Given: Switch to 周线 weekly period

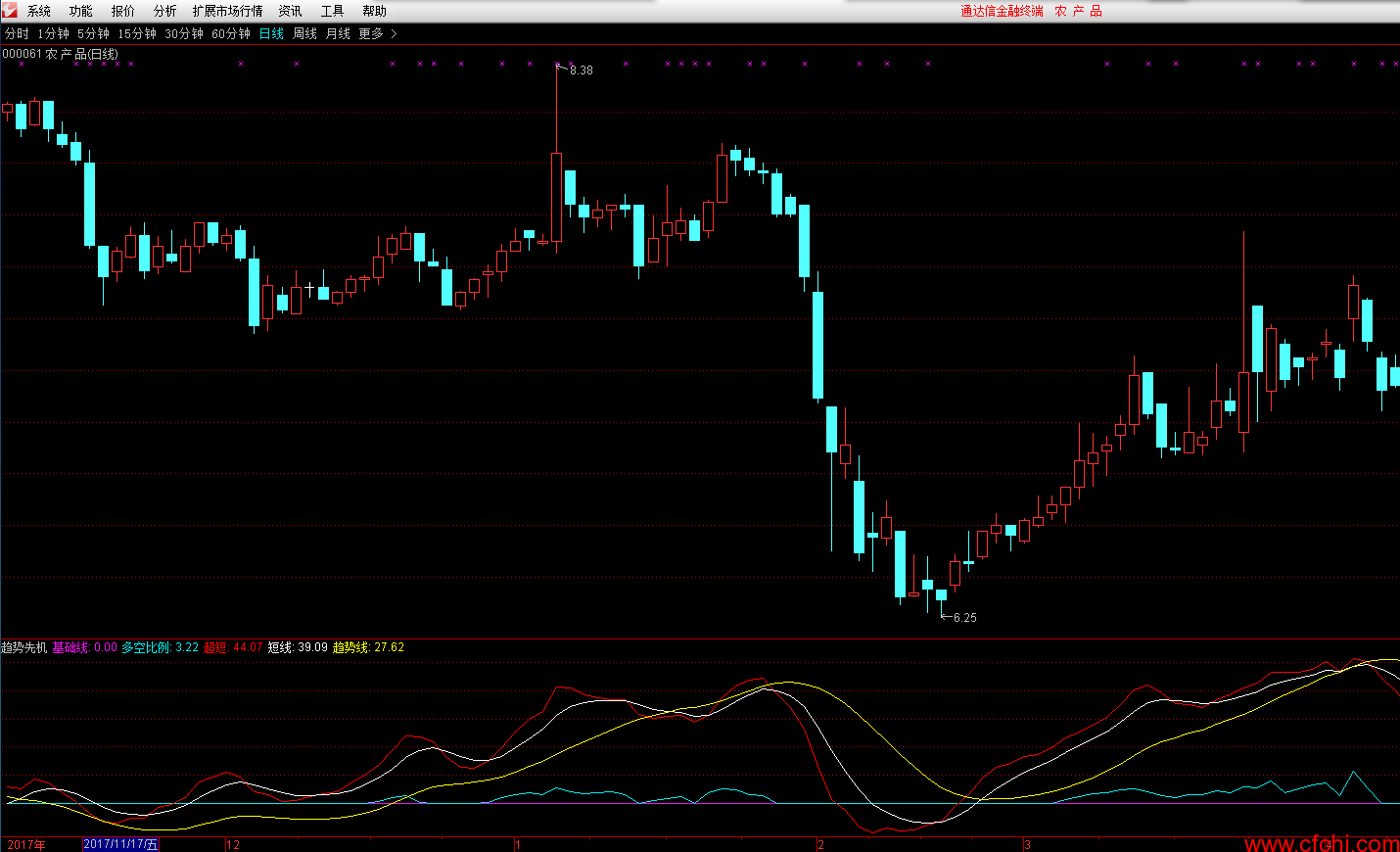Looking at the screenshot, I should pyautogui.click(x=305, y=33).
